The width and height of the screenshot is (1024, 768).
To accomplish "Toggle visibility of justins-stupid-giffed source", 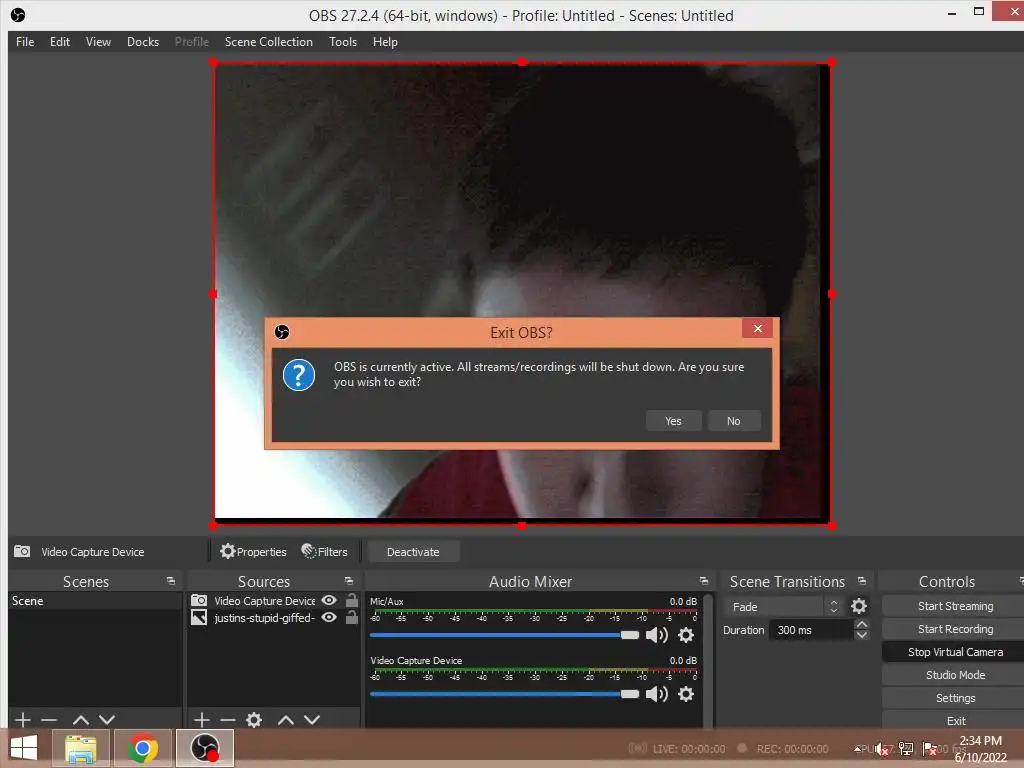I will (x=330, y=617).
